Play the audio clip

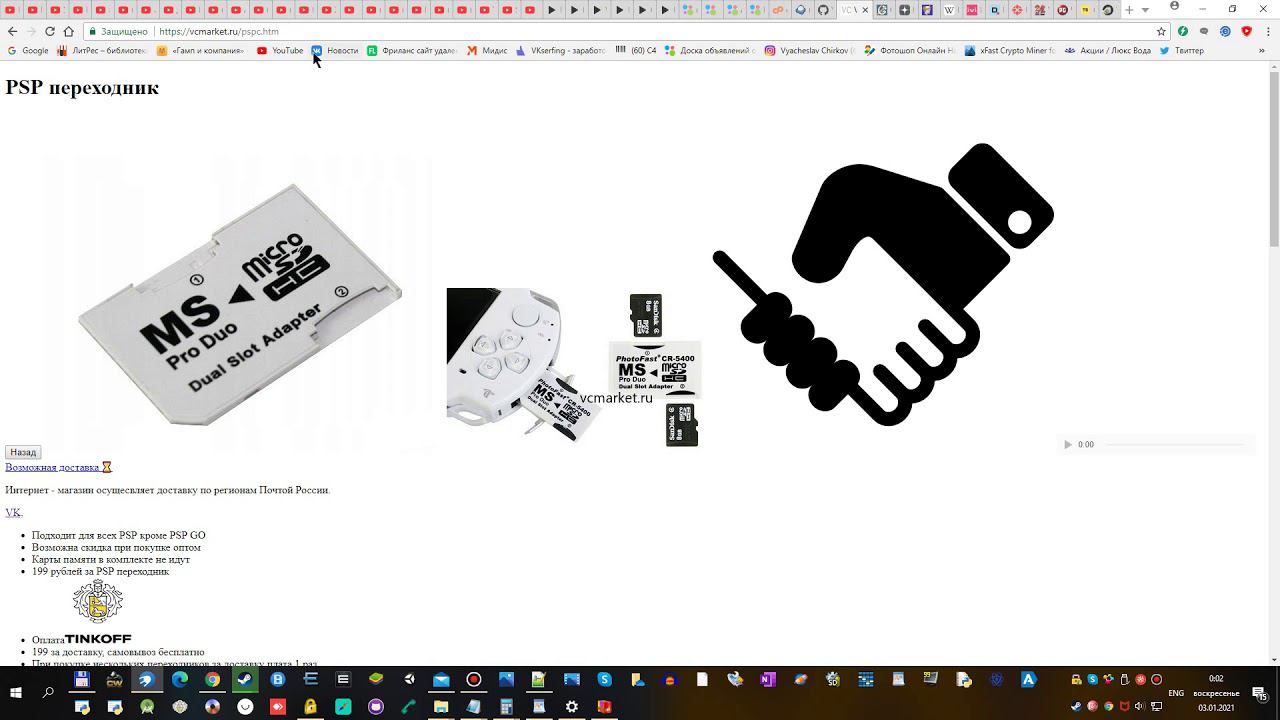[x=1068, y=444]
